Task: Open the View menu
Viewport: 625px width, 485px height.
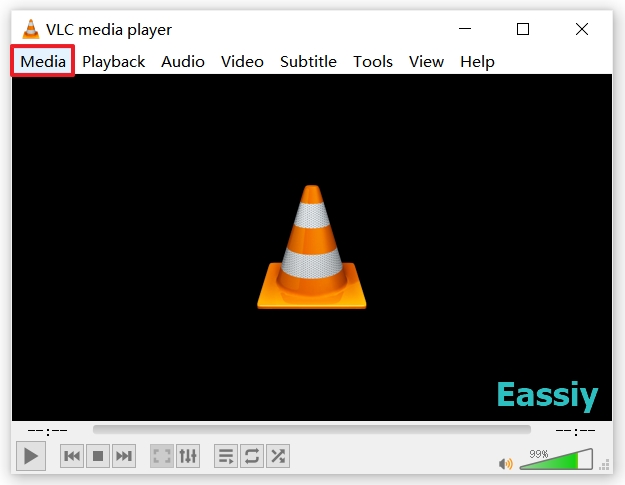Action: click(x=426, y=62)
